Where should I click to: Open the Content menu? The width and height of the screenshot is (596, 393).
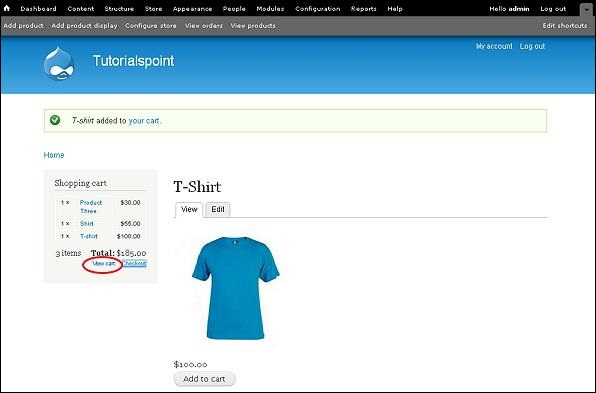click(x=81, y=8)
